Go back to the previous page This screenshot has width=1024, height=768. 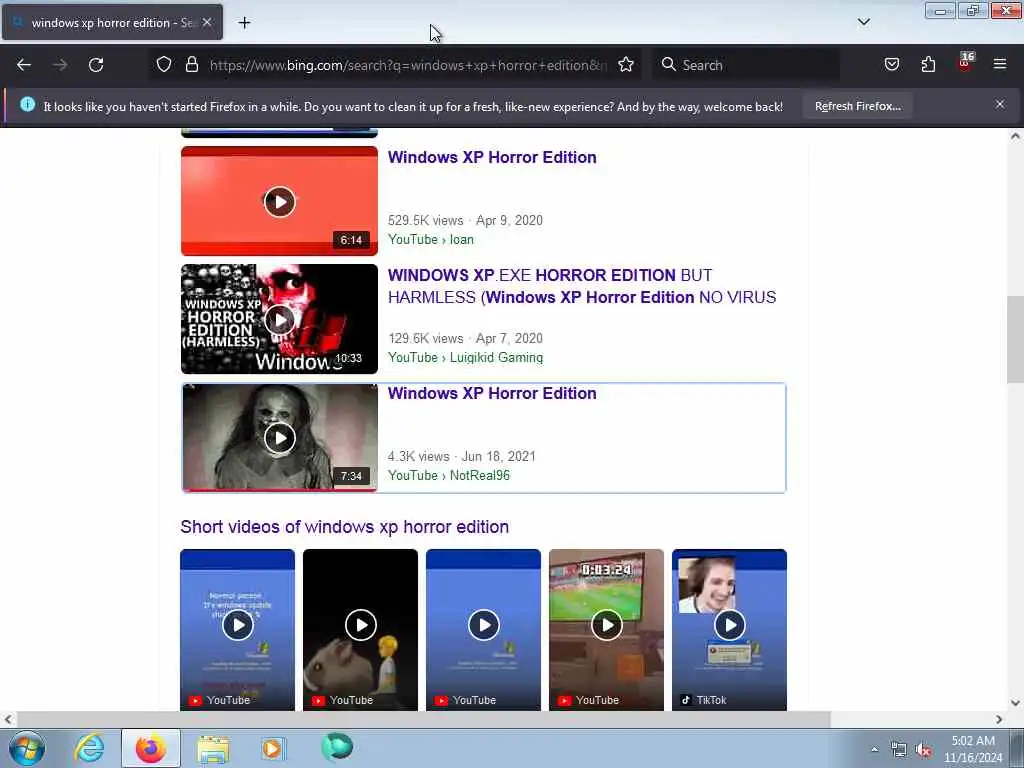(24, 65)
